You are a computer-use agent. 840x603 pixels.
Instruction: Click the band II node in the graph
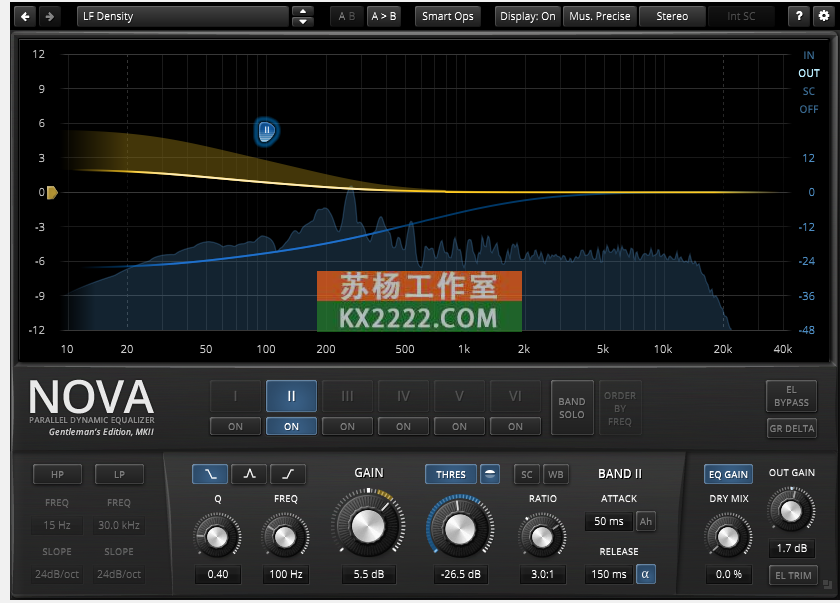(266, 131)
